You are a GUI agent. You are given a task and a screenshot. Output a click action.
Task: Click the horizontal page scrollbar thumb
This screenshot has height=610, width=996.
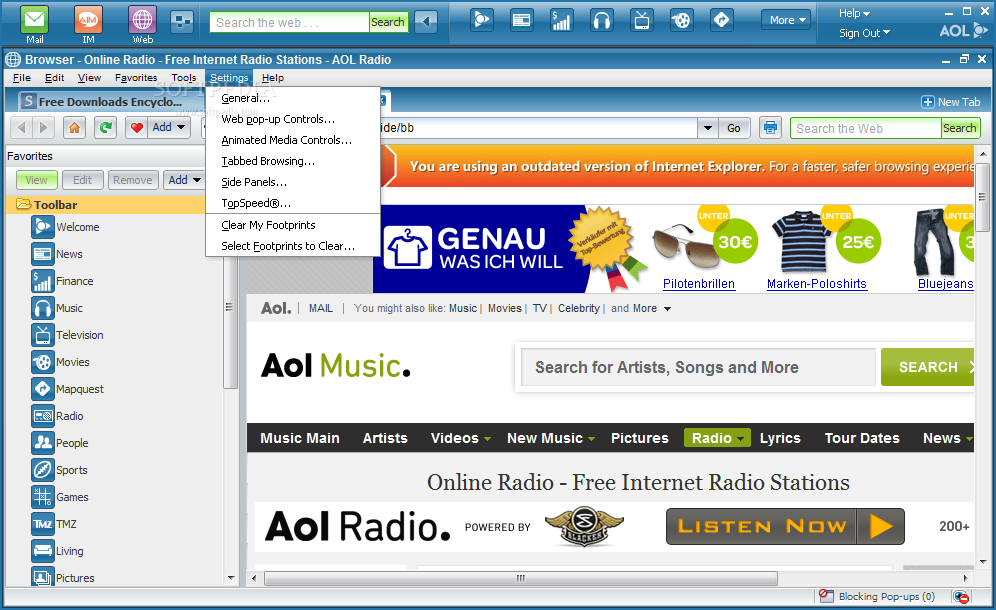(521, 578)
